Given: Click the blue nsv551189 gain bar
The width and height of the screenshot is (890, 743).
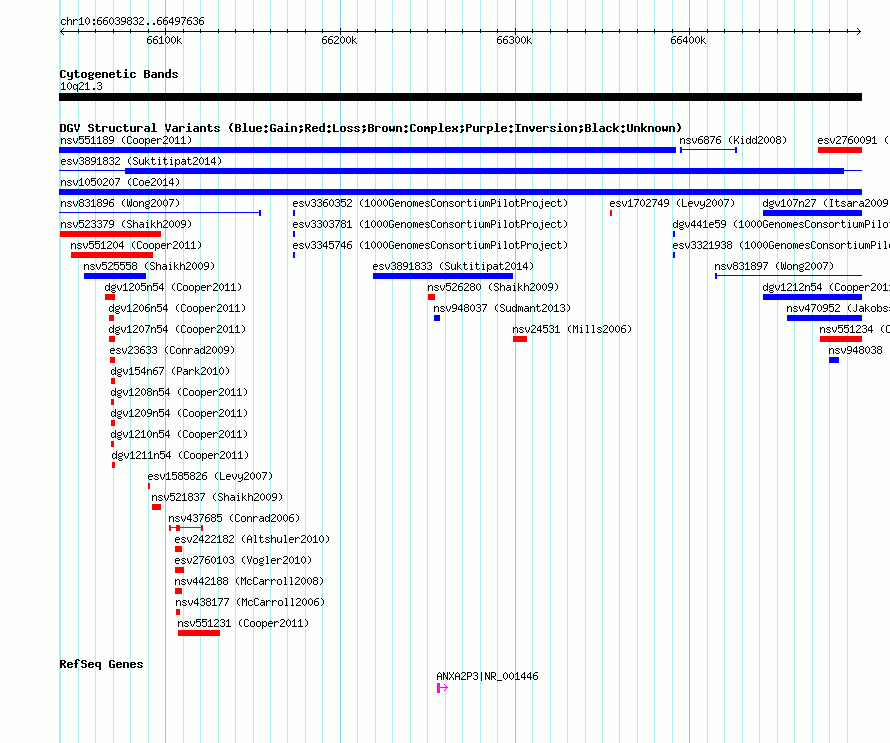Looking at the screenshot, I should [368, 150].
